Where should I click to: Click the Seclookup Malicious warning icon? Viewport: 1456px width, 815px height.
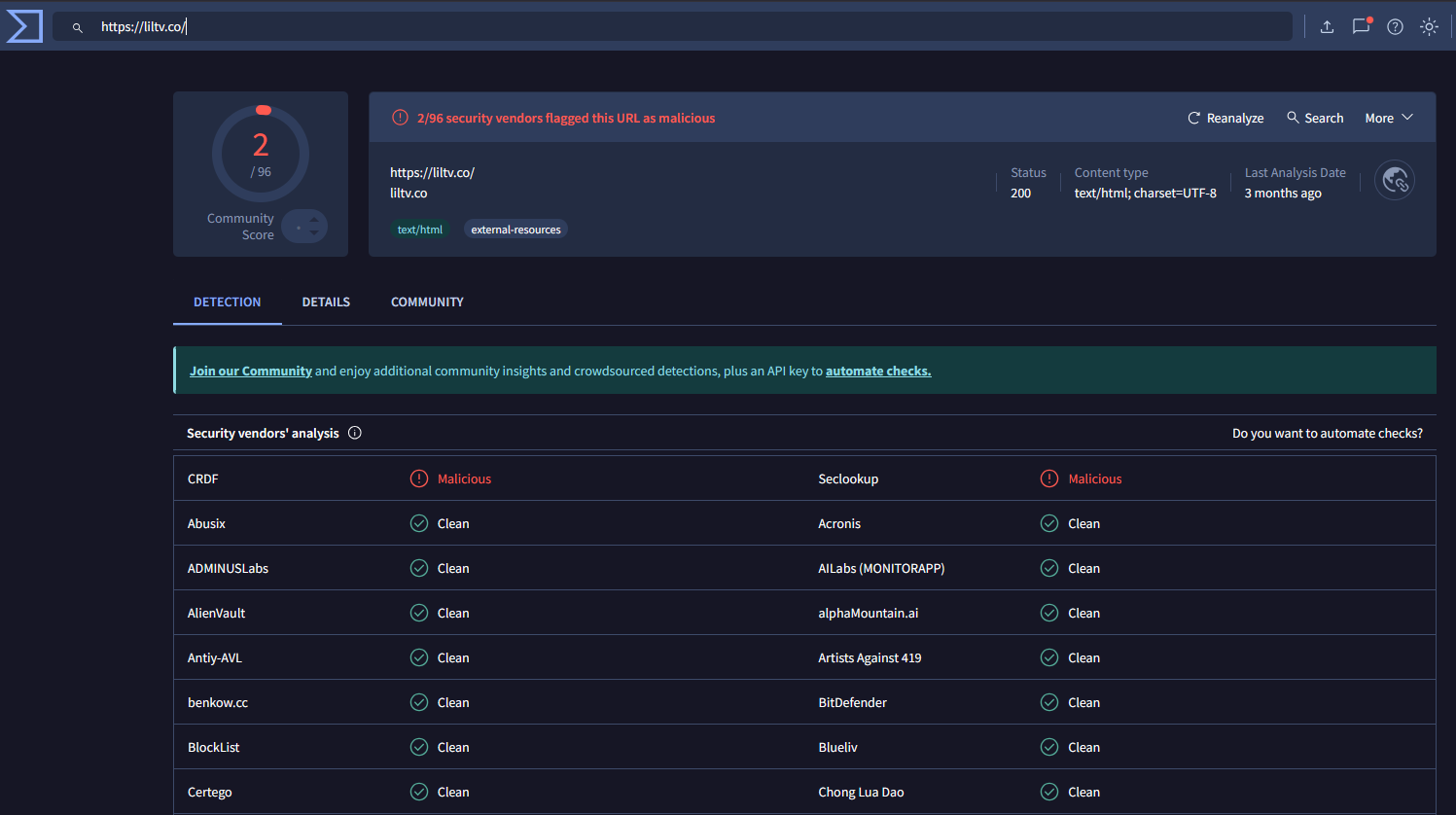[1049, 478]
